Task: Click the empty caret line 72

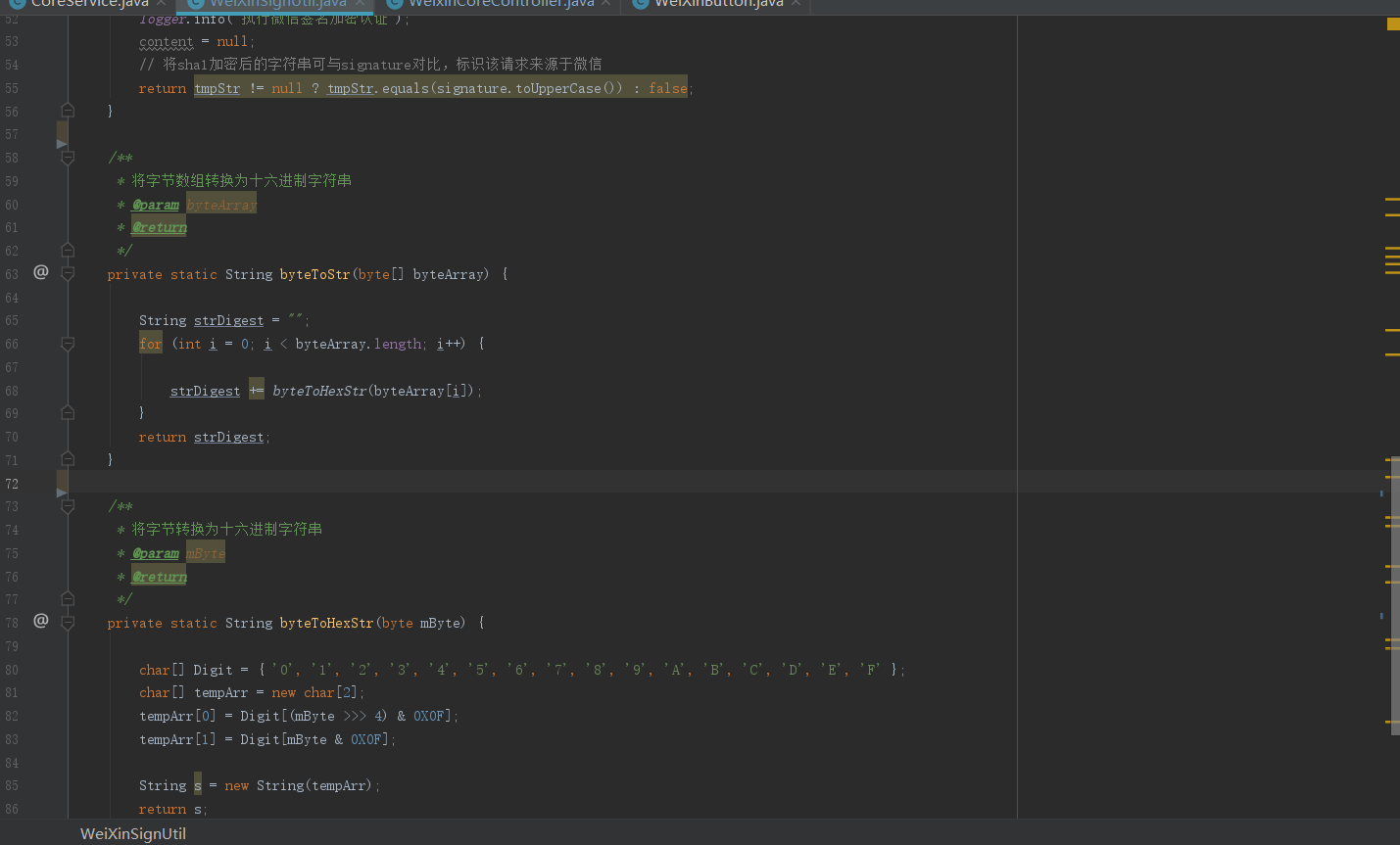Action: click(x=723, y=482)
